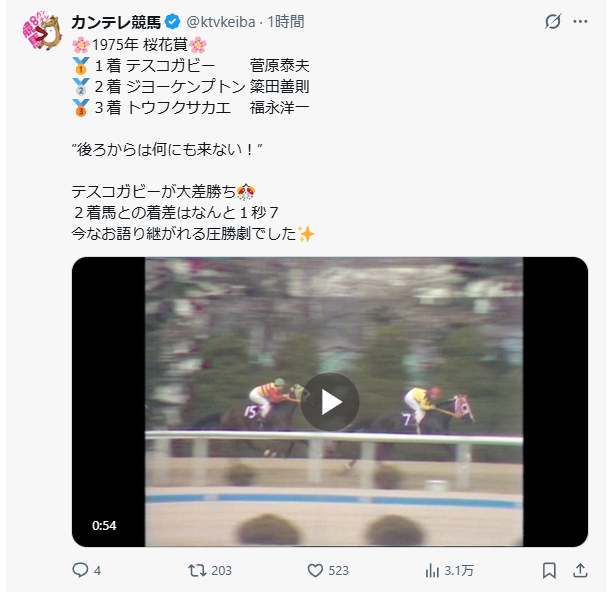Click the share upload icon

pos(580,571)
